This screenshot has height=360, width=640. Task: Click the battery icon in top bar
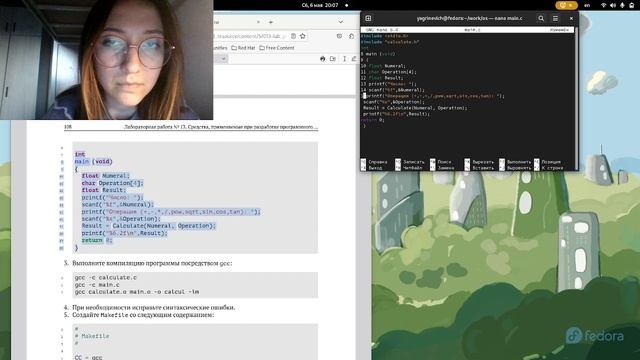pyautogui.click(x=632, y=5)
